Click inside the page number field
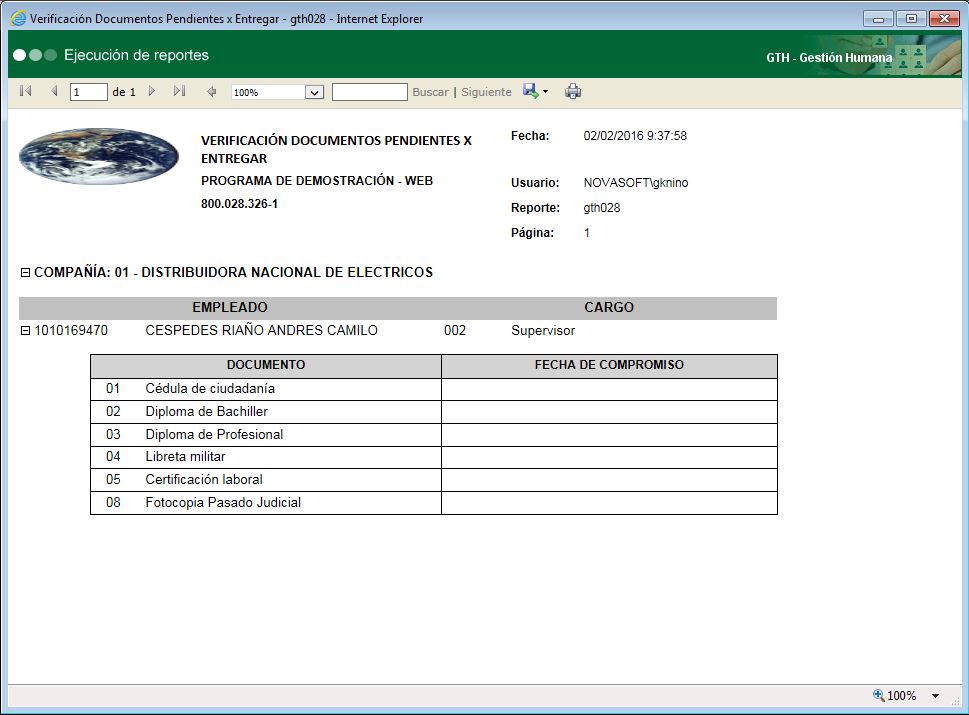969x715 pixels. (88, 91)
